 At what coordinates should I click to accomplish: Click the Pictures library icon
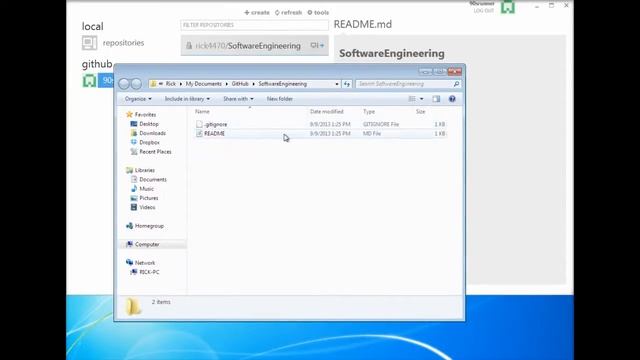click(133, 198)
